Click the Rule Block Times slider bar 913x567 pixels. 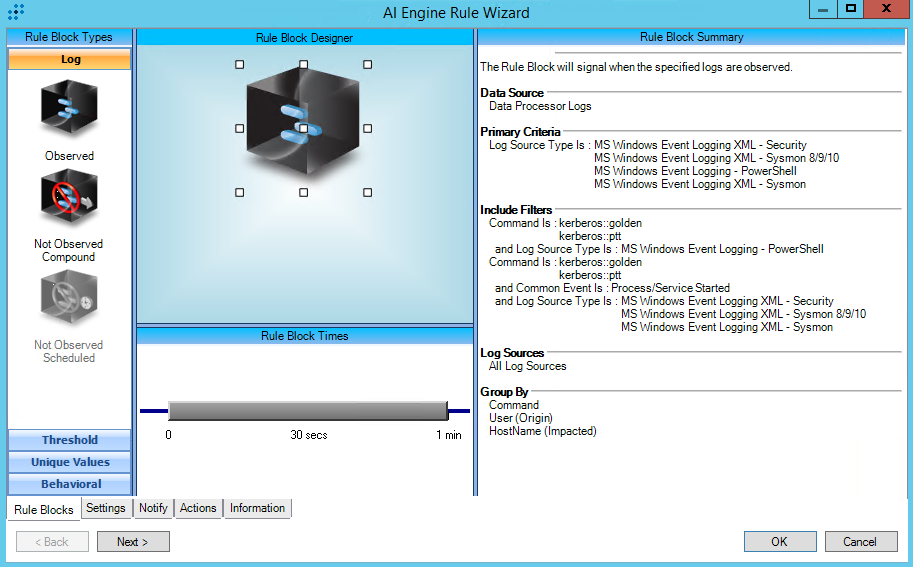point(307,410)
